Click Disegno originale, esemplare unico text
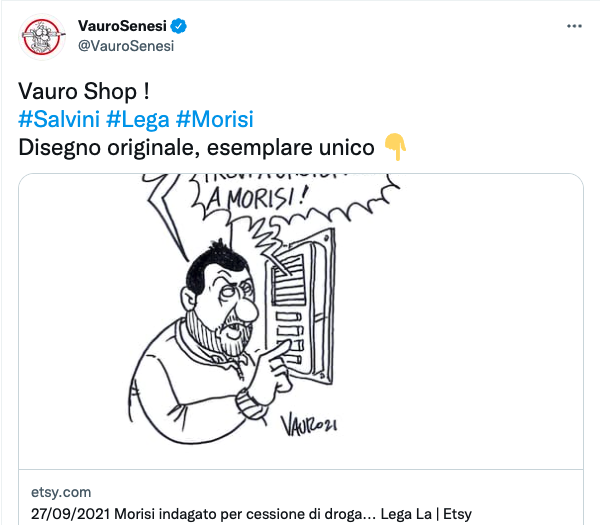The width and height of the screenshot is (600, 525). pos(196,147)
